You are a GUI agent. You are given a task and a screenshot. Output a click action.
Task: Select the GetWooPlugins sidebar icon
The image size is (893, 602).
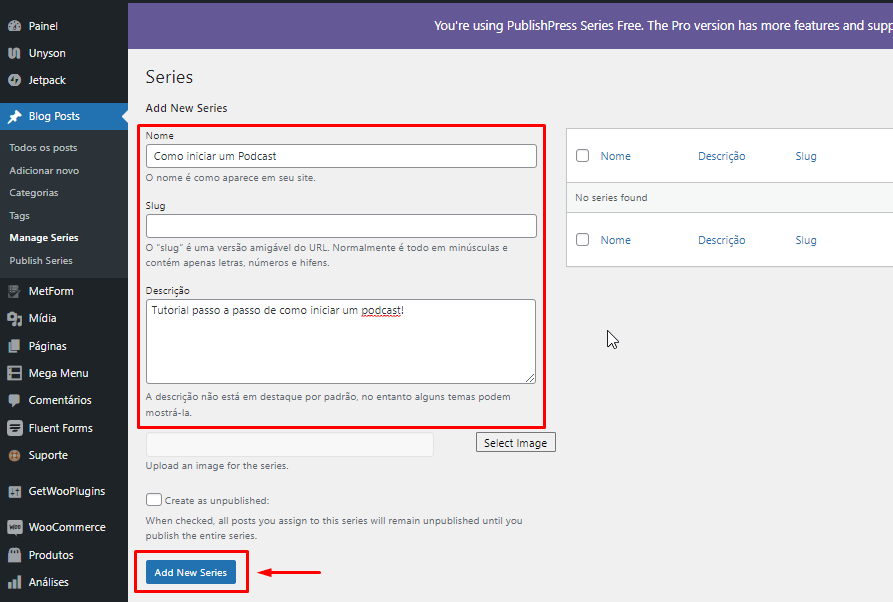point(17,491)
